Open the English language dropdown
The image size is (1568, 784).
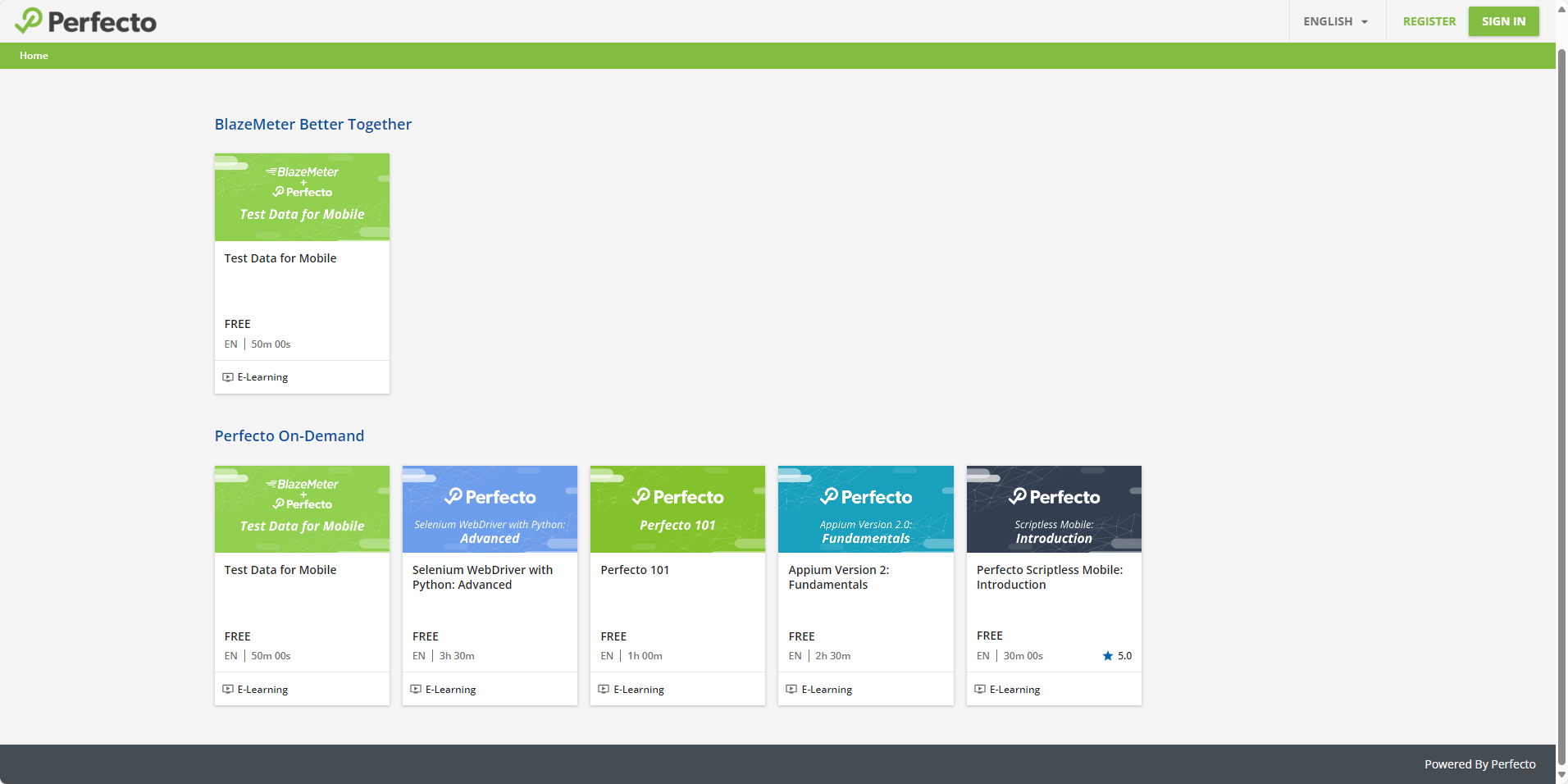click(1335, 21)
